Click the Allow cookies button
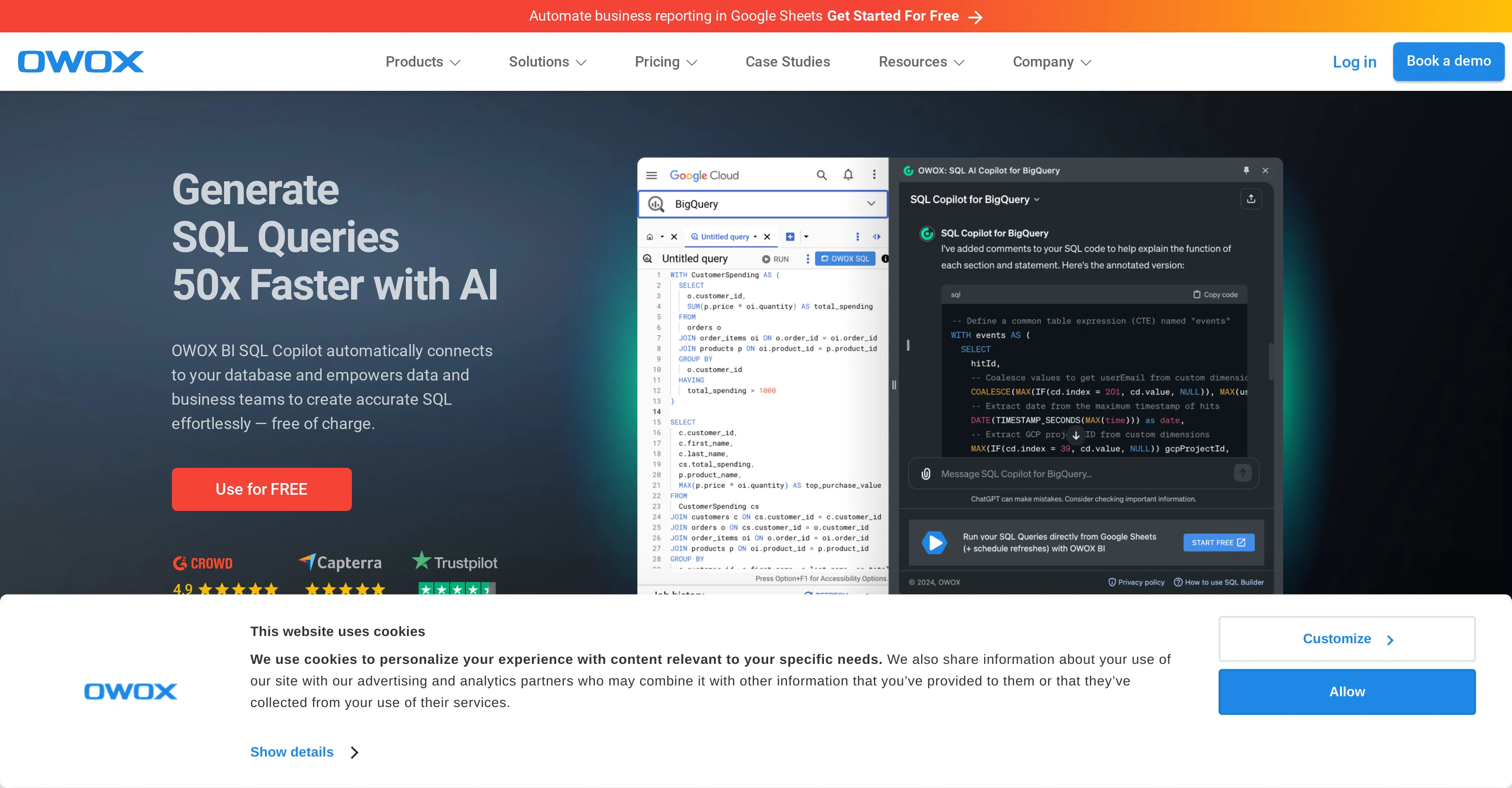Screen dimensions: 1512x788 click(1346, 692)
